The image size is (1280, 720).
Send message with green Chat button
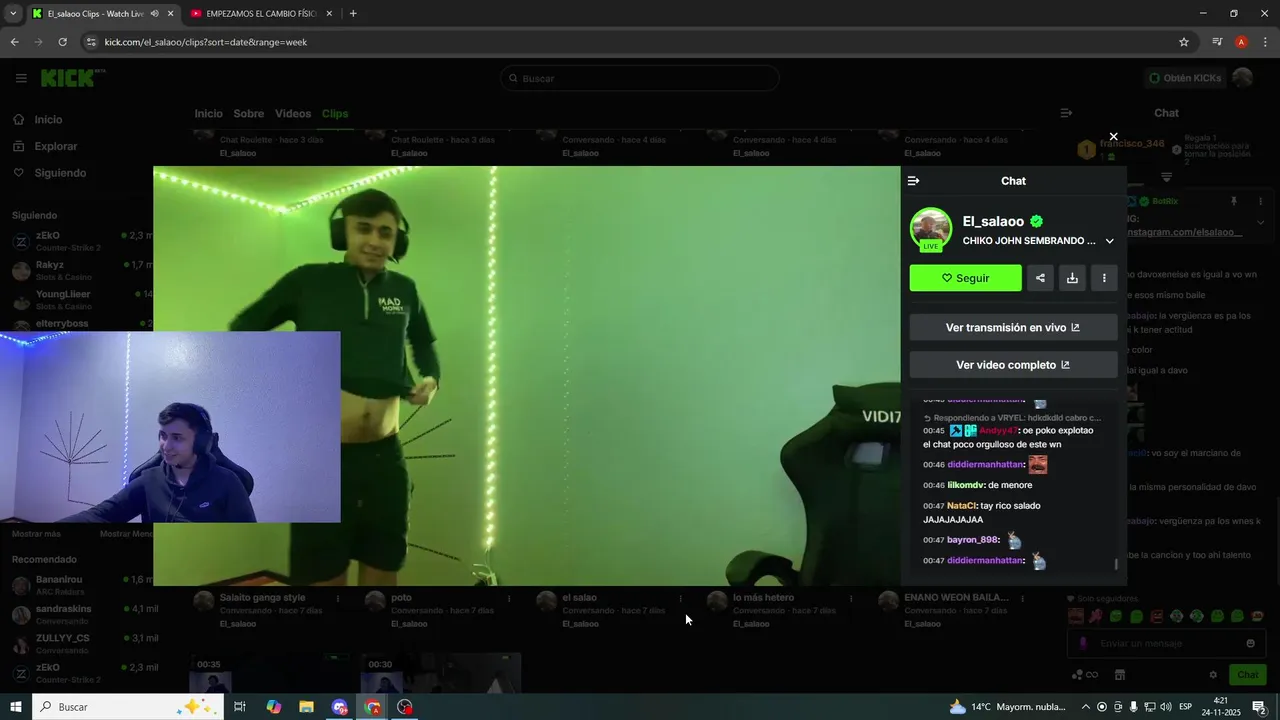point(1247,675)
